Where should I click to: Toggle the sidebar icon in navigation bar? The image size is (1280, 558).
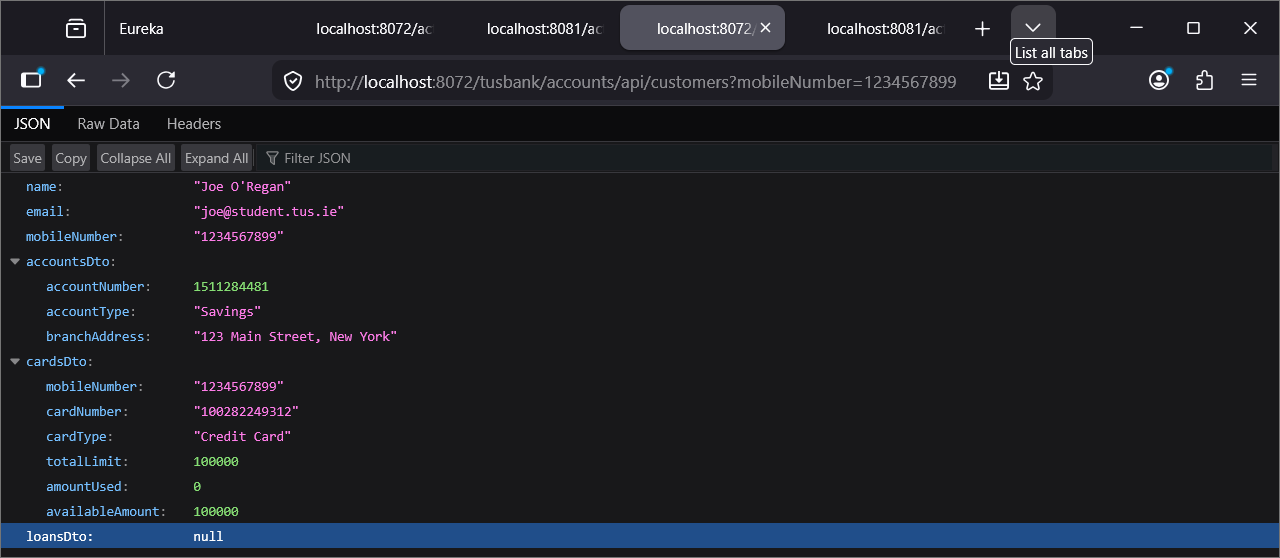click(32, 80)
